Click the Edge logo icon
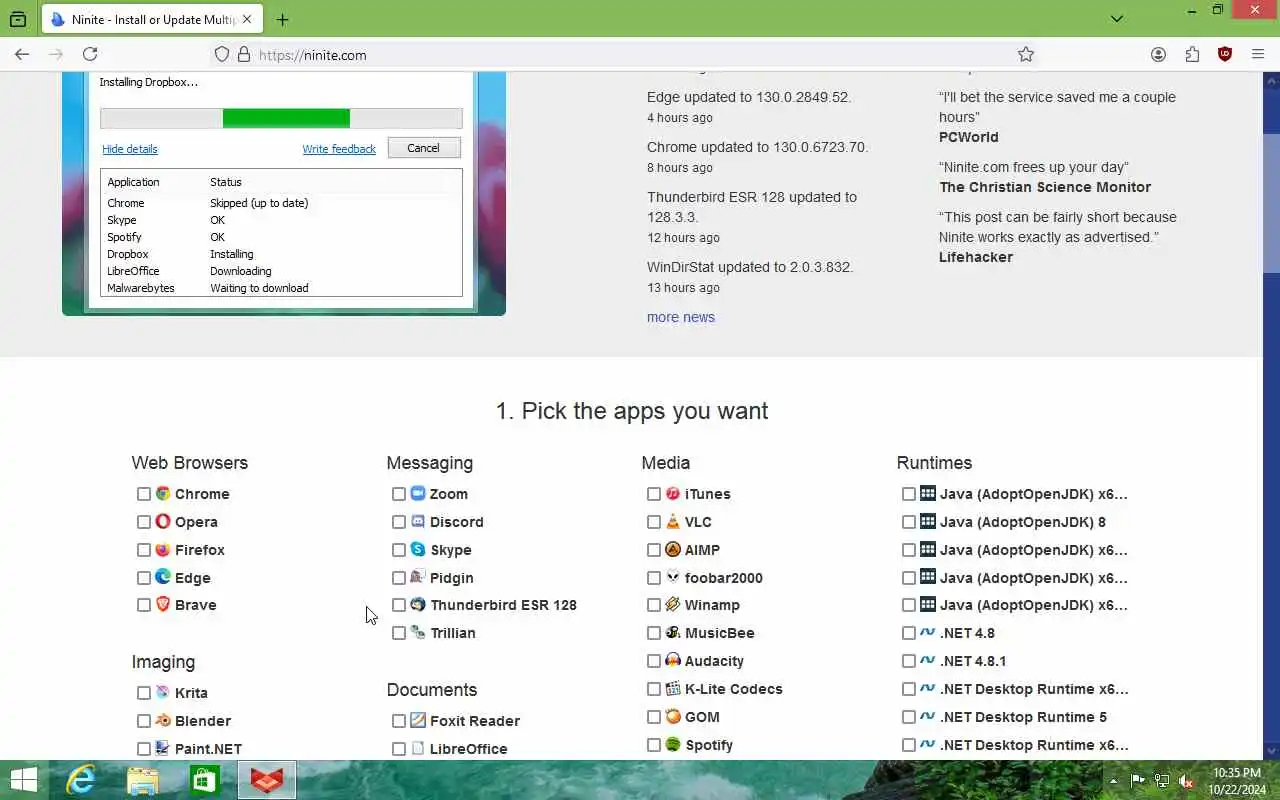This screenshot has height=800, width=1280. pos(163,578)
